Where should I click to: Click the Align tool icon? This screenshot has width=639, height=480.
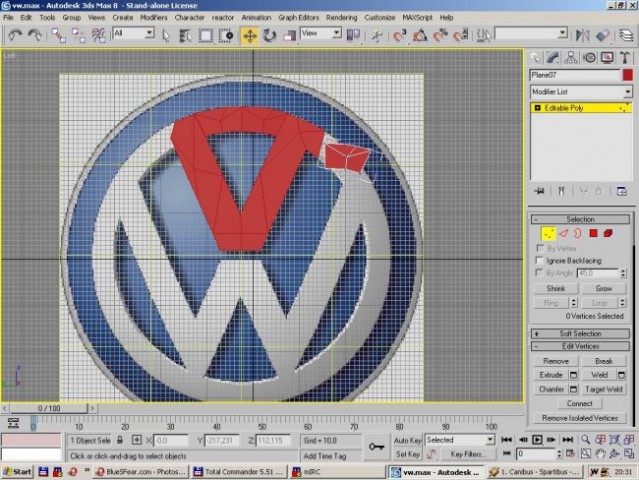tap(602, 35)
